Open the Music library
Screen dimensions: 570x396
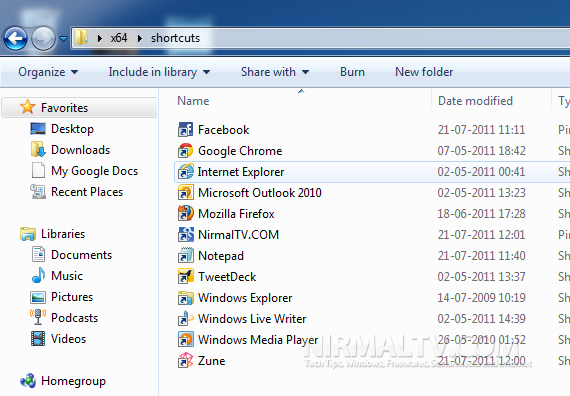67,276
